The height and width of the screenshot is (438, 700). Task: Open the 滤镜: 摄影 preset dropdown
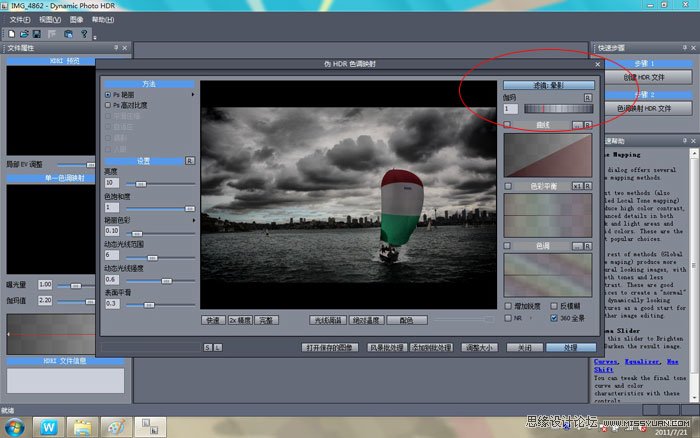(x=548, y=85)
